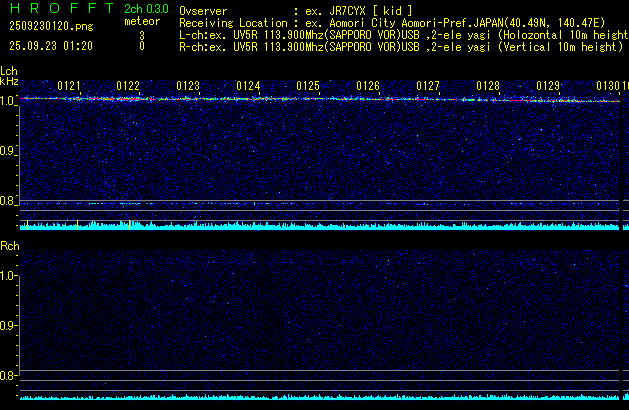Select the R-ch antenna description line

click(x=400, y=46)
